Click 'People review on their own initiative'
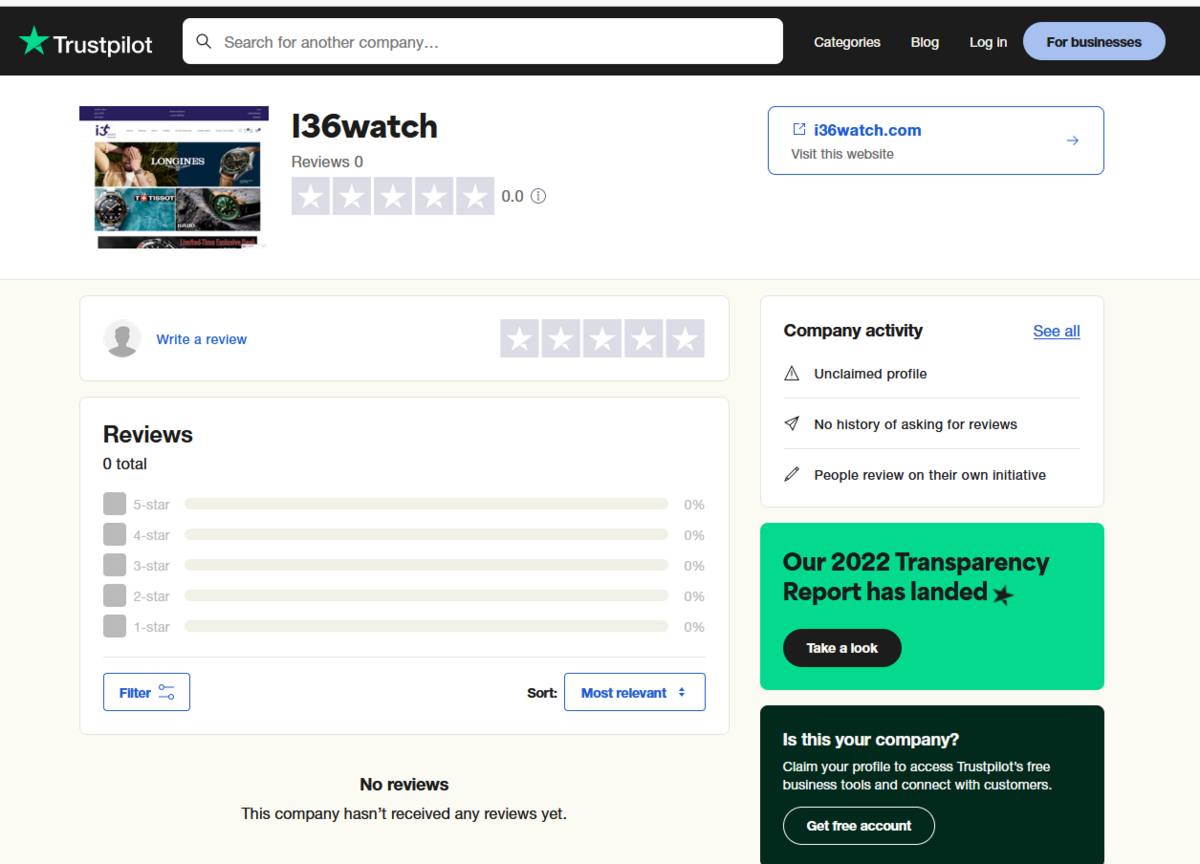 tap(930, 475)
